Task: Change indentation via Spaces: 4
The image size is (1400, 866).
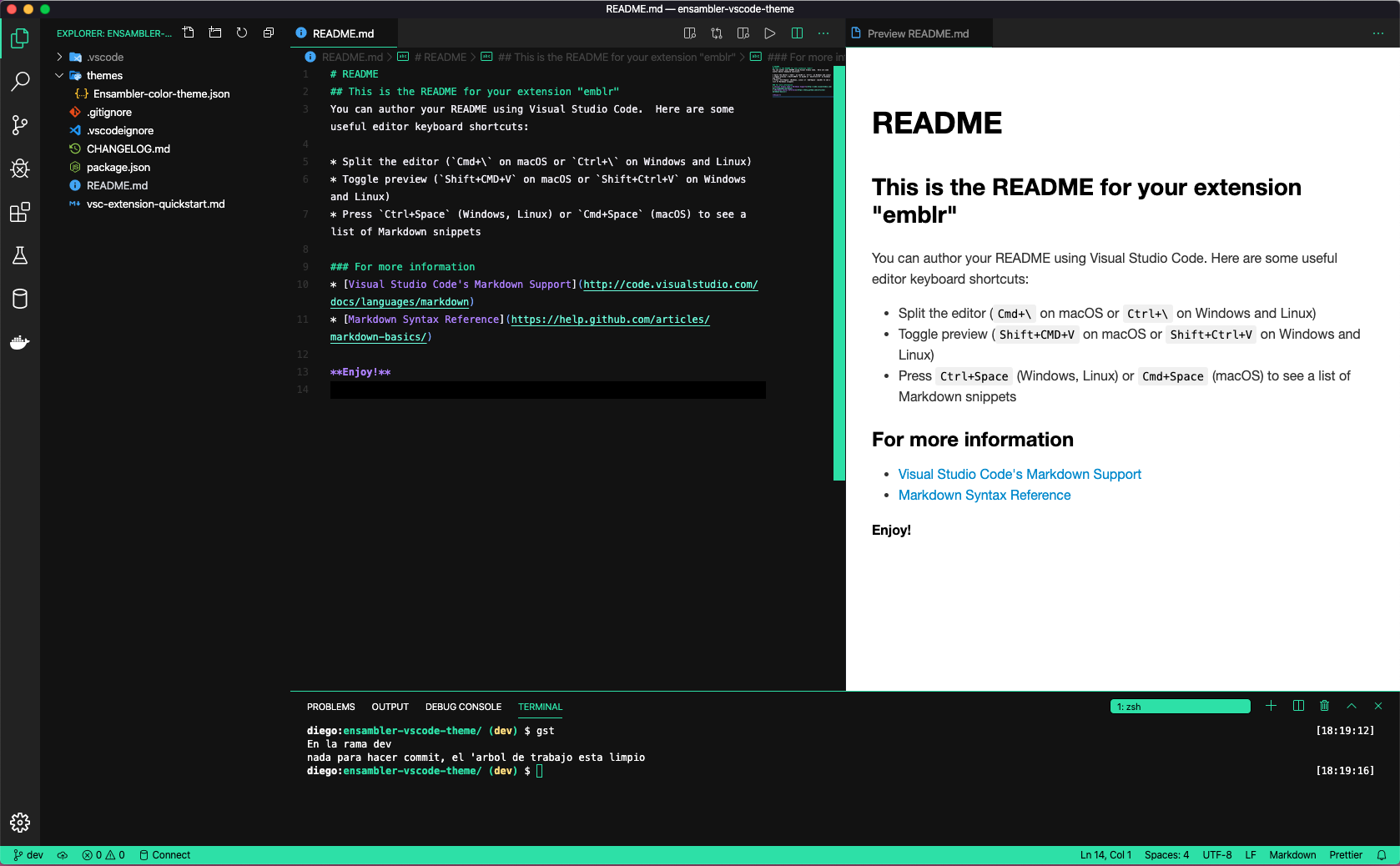Action: (1166, 855)
